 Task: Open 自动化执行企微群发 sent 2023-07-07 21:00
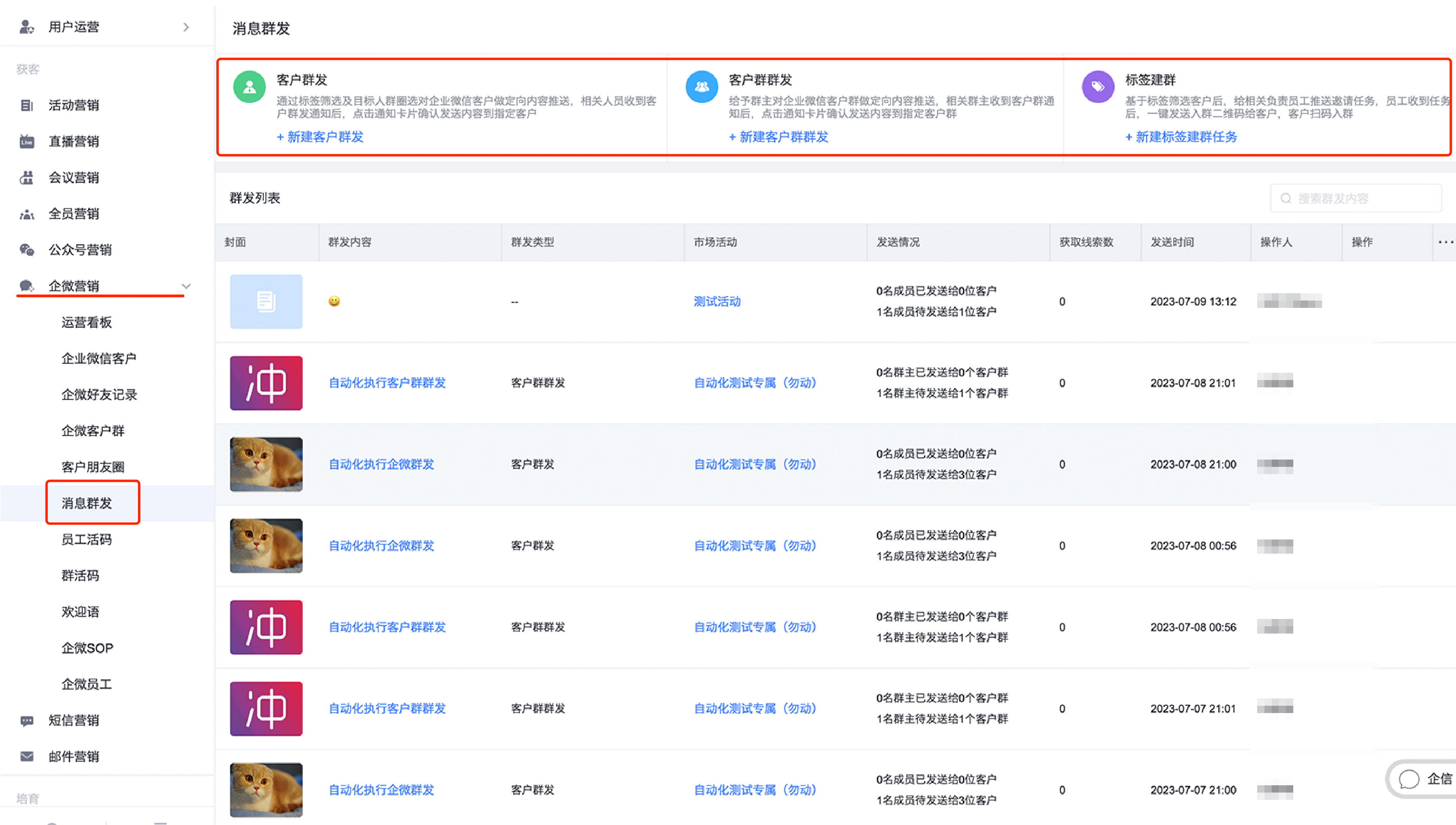click(x=381, y=791)
